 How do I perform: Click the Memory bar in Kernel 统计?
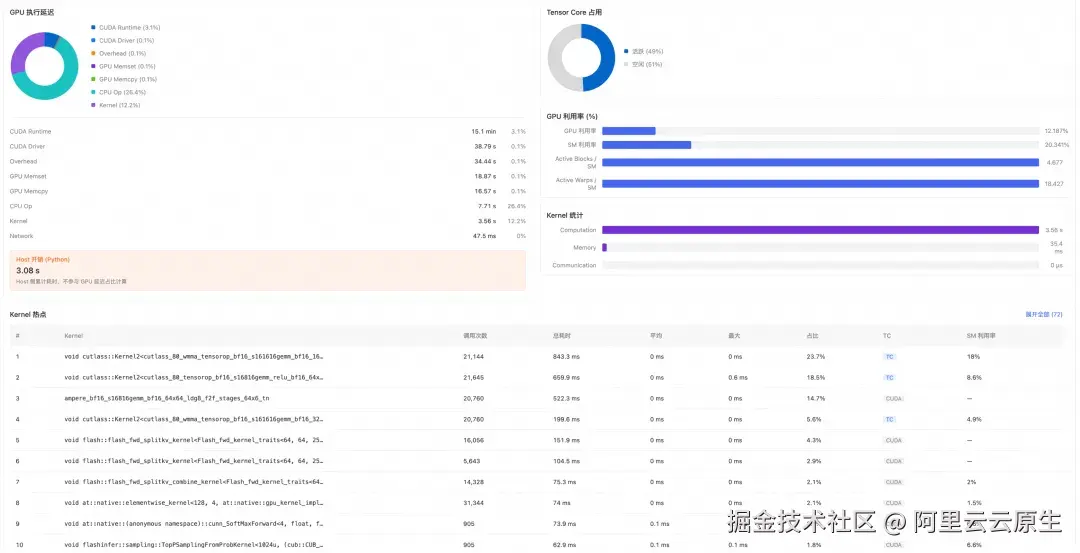coord(820,247)
